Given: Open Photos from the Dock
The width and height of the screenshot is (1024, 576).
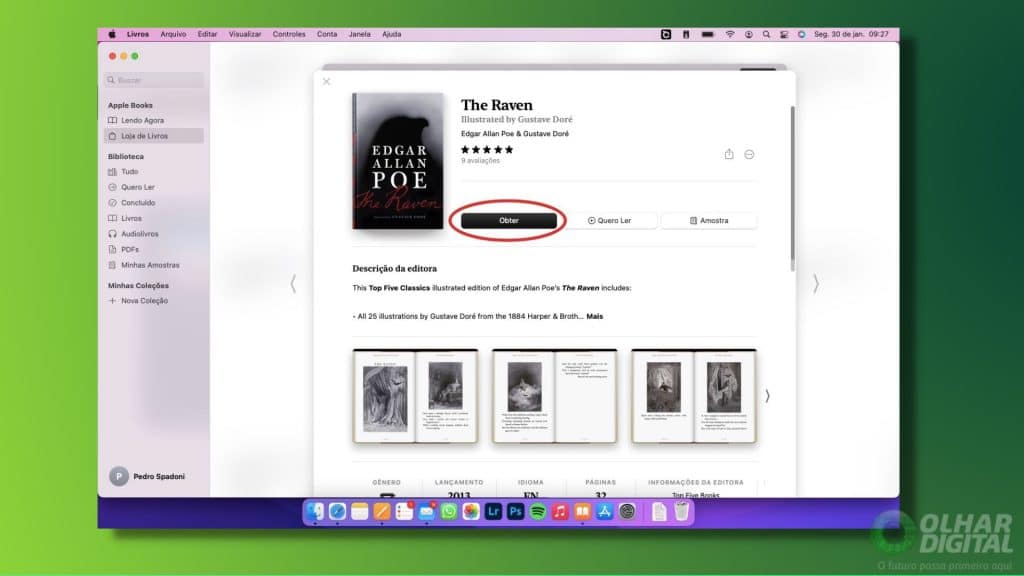Looking at the screenshot, I should click(471, 512).
